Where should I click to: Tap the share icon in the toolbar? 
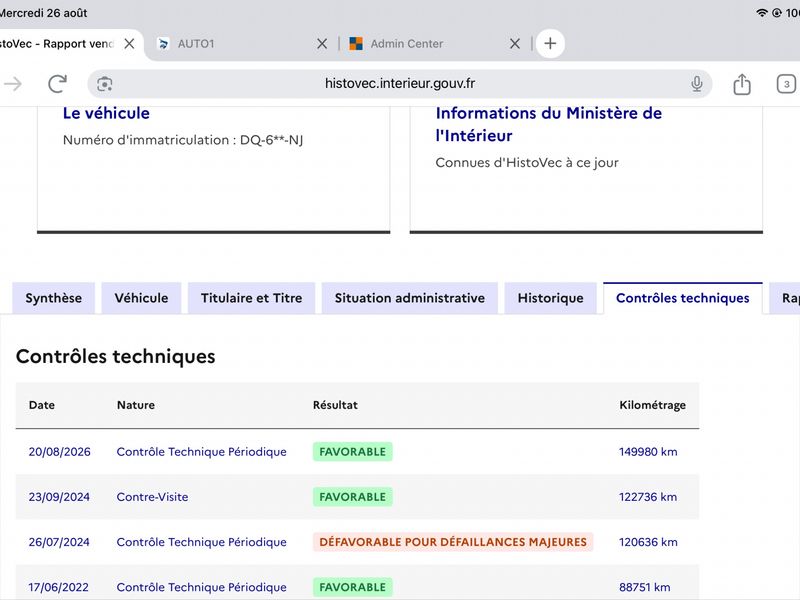(x=742, y=84)
